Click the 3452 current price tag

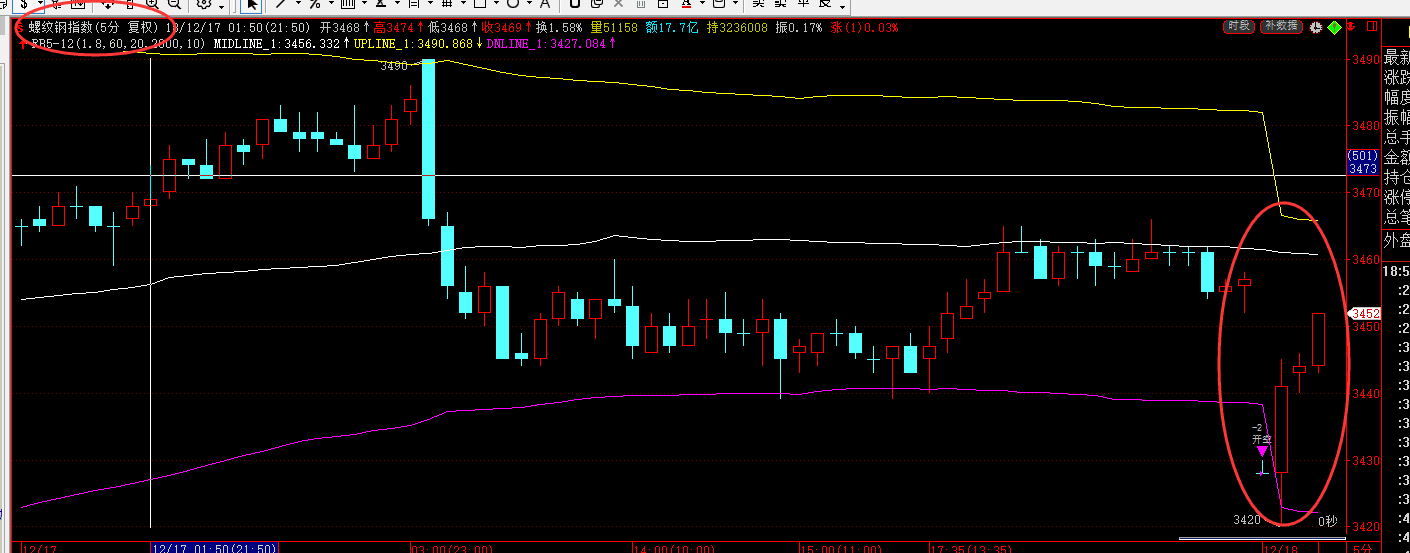(x=1365, y=312)
